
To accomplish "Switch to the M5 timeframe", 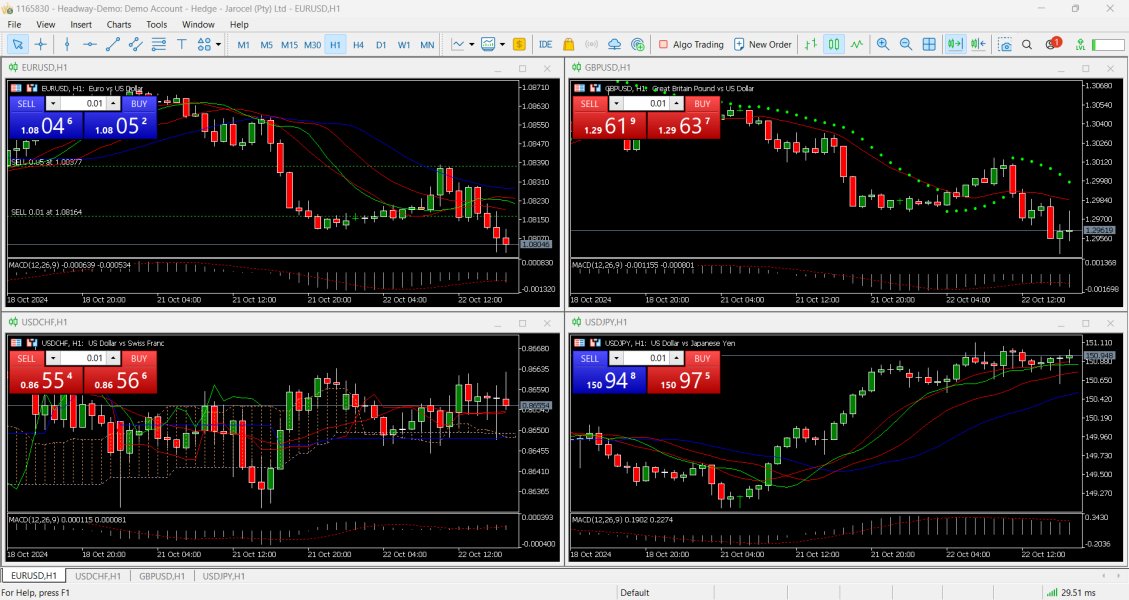I will tap(266, 45).
